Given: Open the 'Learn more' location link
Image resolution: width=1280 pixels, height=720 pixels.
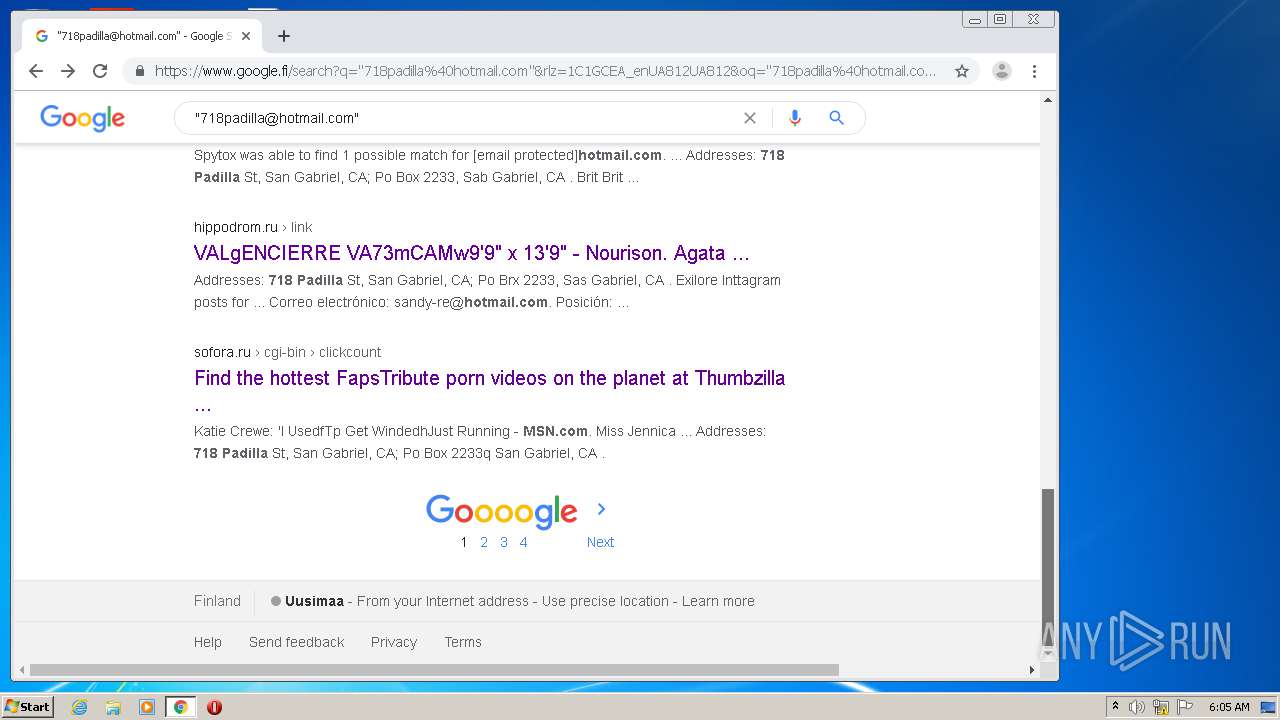Looking at the screenshot, I should [718, 601].
